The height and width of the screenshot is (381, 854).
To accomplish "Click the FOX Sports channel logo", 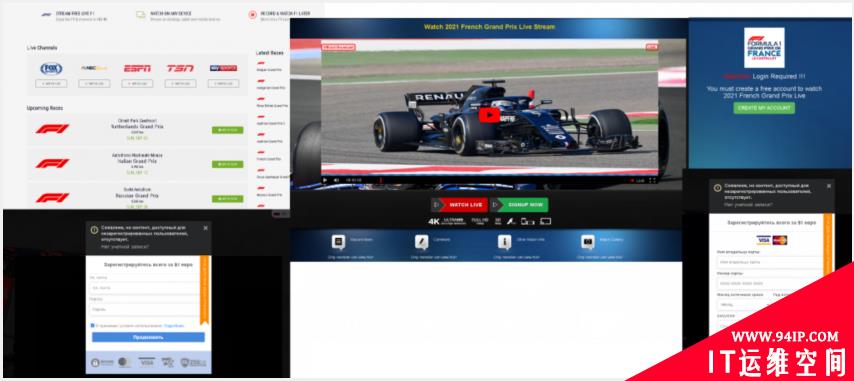I will pyautogui.click(x=51, y=69).
